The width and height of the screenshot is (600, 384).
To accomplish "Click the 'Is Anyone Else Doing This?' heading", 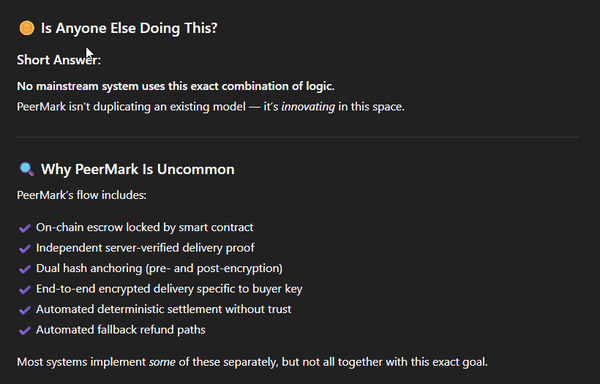I will [129, 28].
